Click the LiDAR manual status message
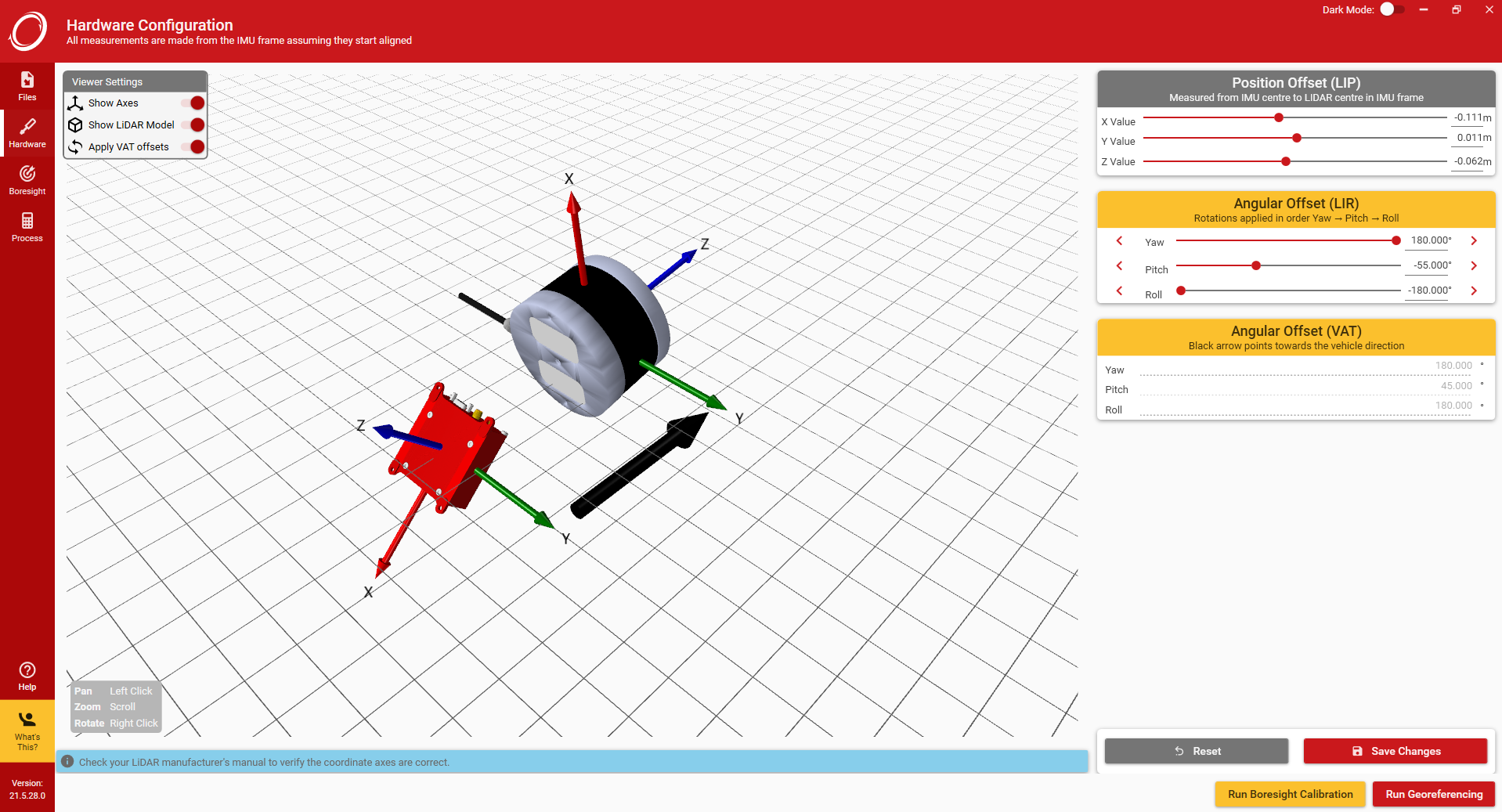Screen dimensions: 1502x812 coord(264,762)
